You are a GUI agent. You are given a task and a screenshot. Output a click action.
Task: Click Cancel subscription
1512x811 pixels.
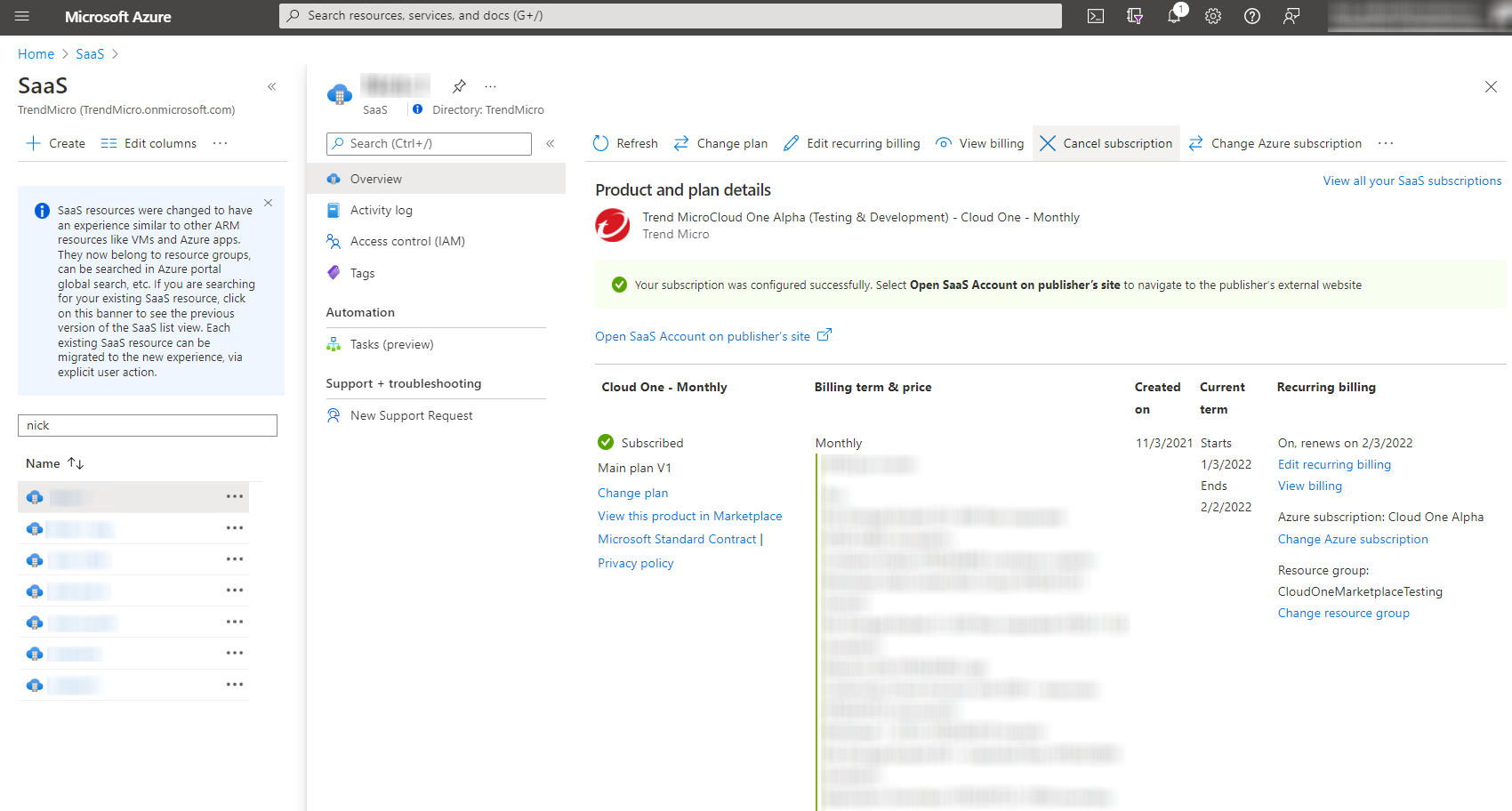pos(1106,143)
